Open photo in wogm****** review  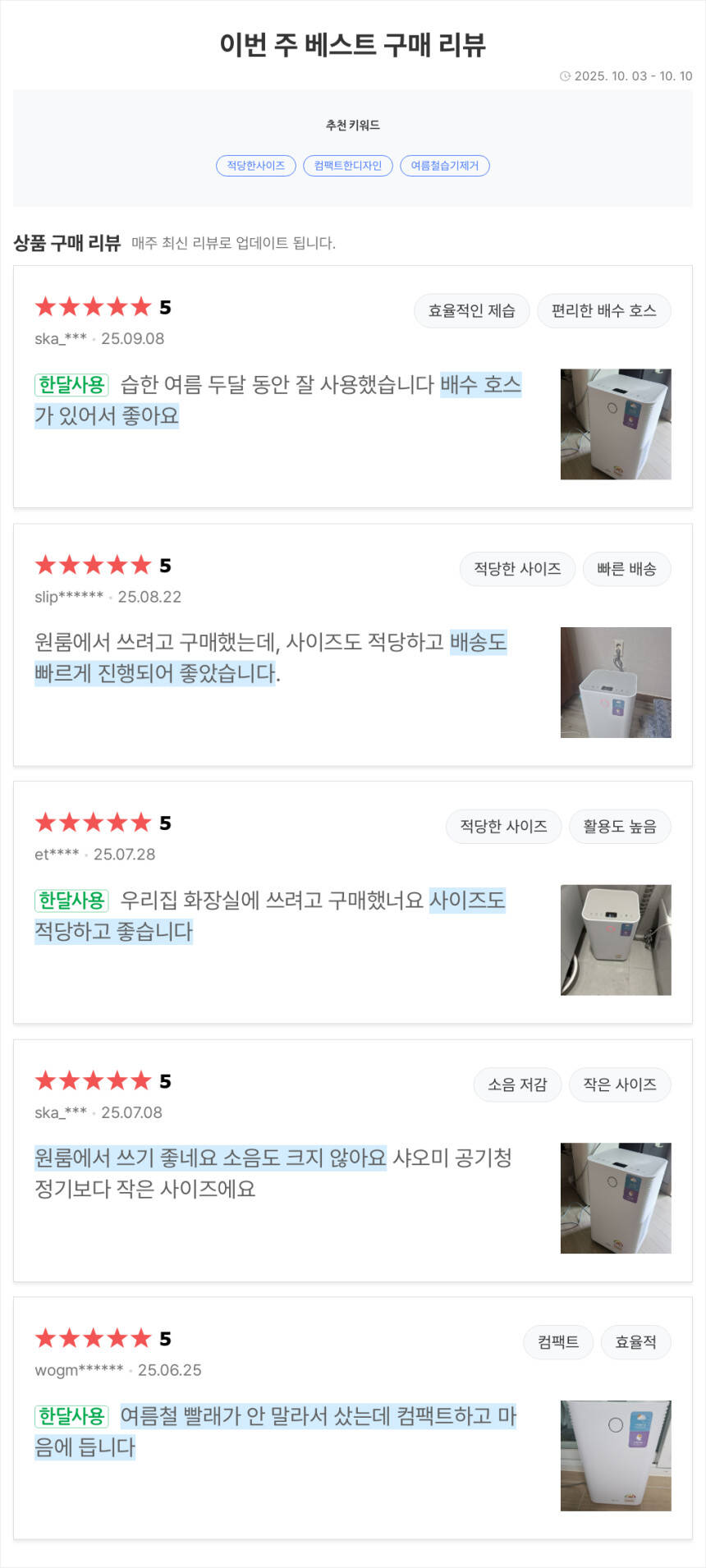pyautogui.click(x=616, y=1456)
